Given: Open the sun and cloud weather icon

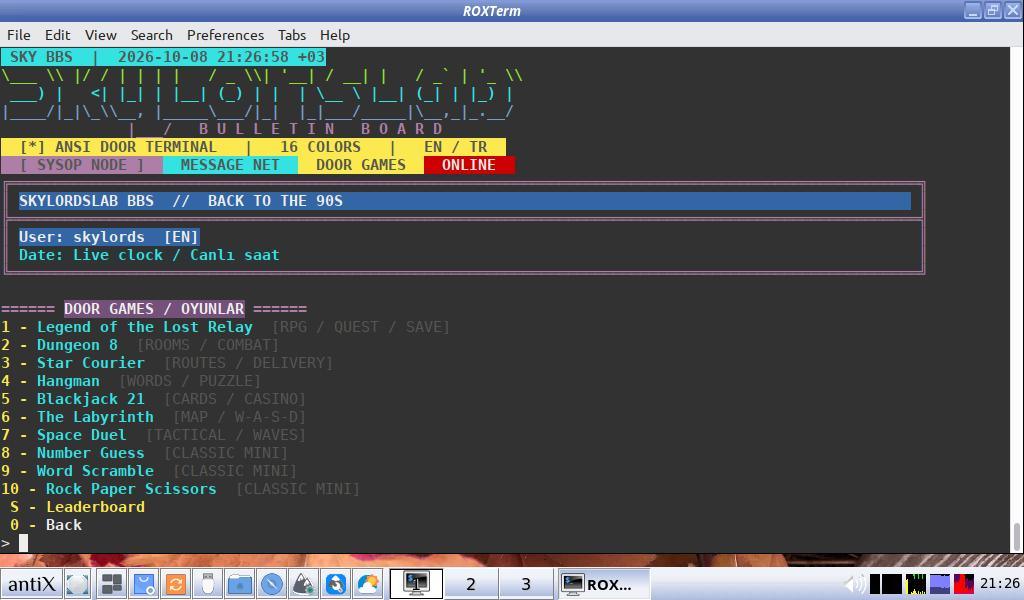Looking at the screenshot, I should point(368,584).
